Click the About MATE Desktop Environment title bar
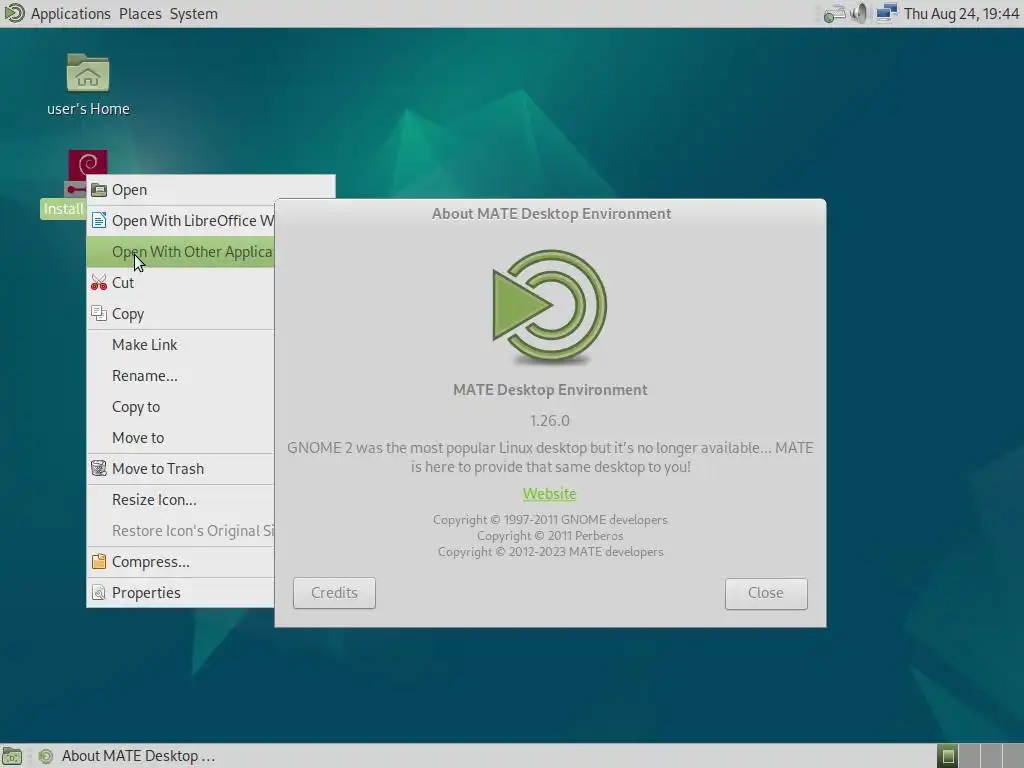Viewport: 1024px width, 768px height. point(551,214)
